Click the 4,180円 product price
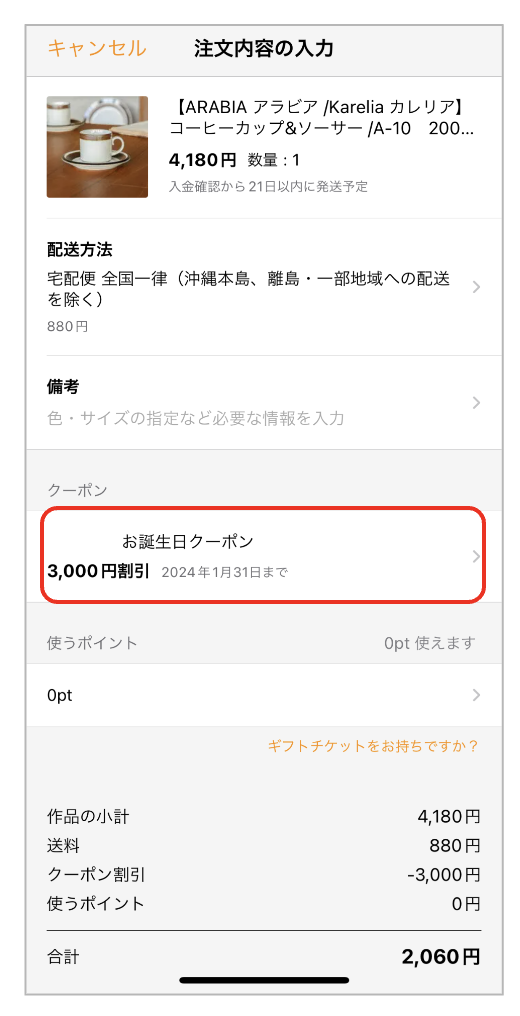520x1016 pixels. (204, 160)
